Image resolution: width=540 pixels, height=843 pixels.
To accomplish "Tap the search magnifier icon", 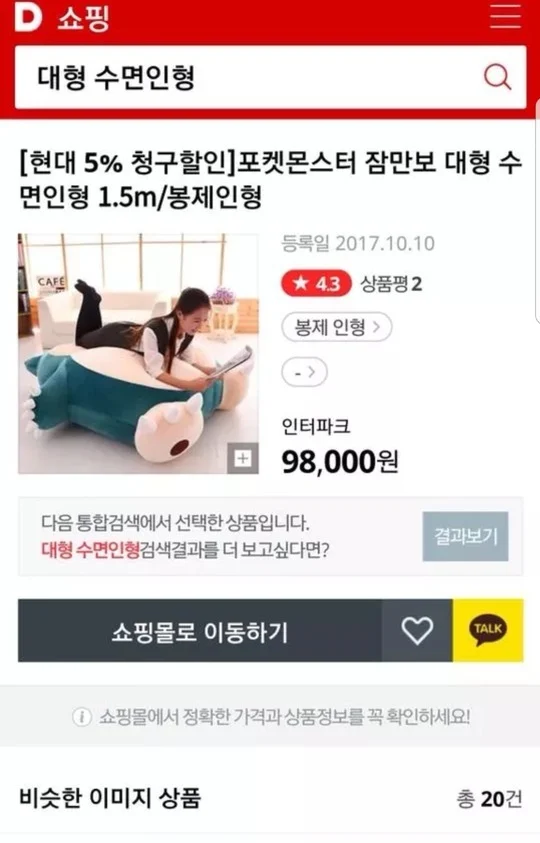I will coord(498,77).
